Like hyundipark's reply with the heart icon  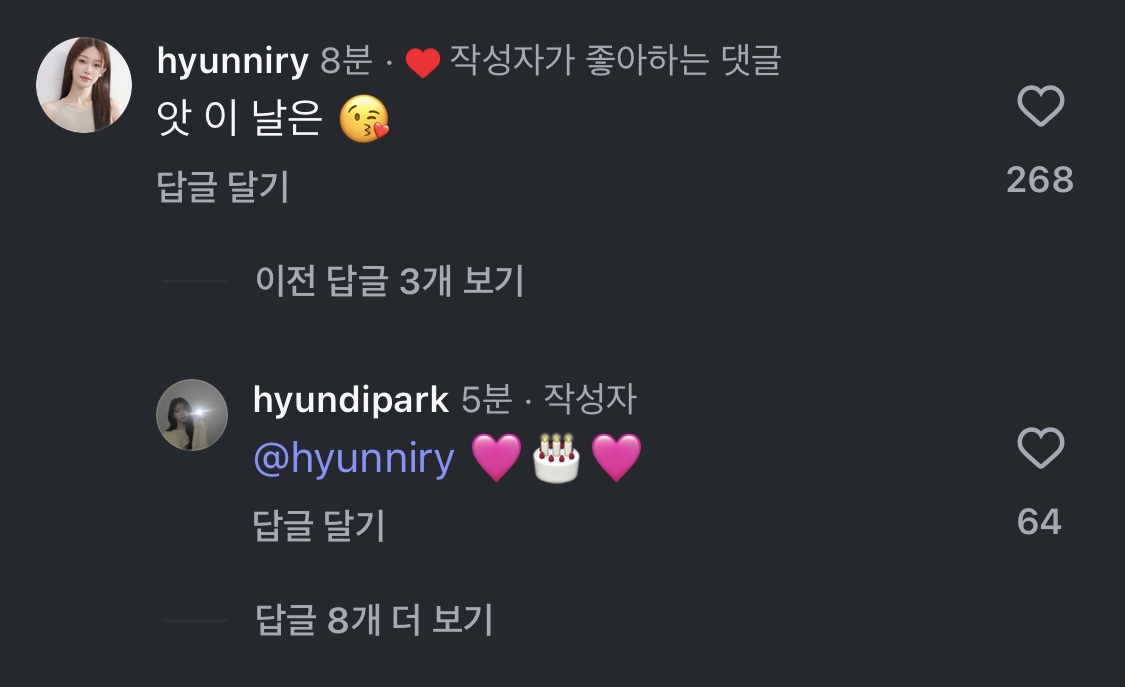click(x=1040, y=448)
